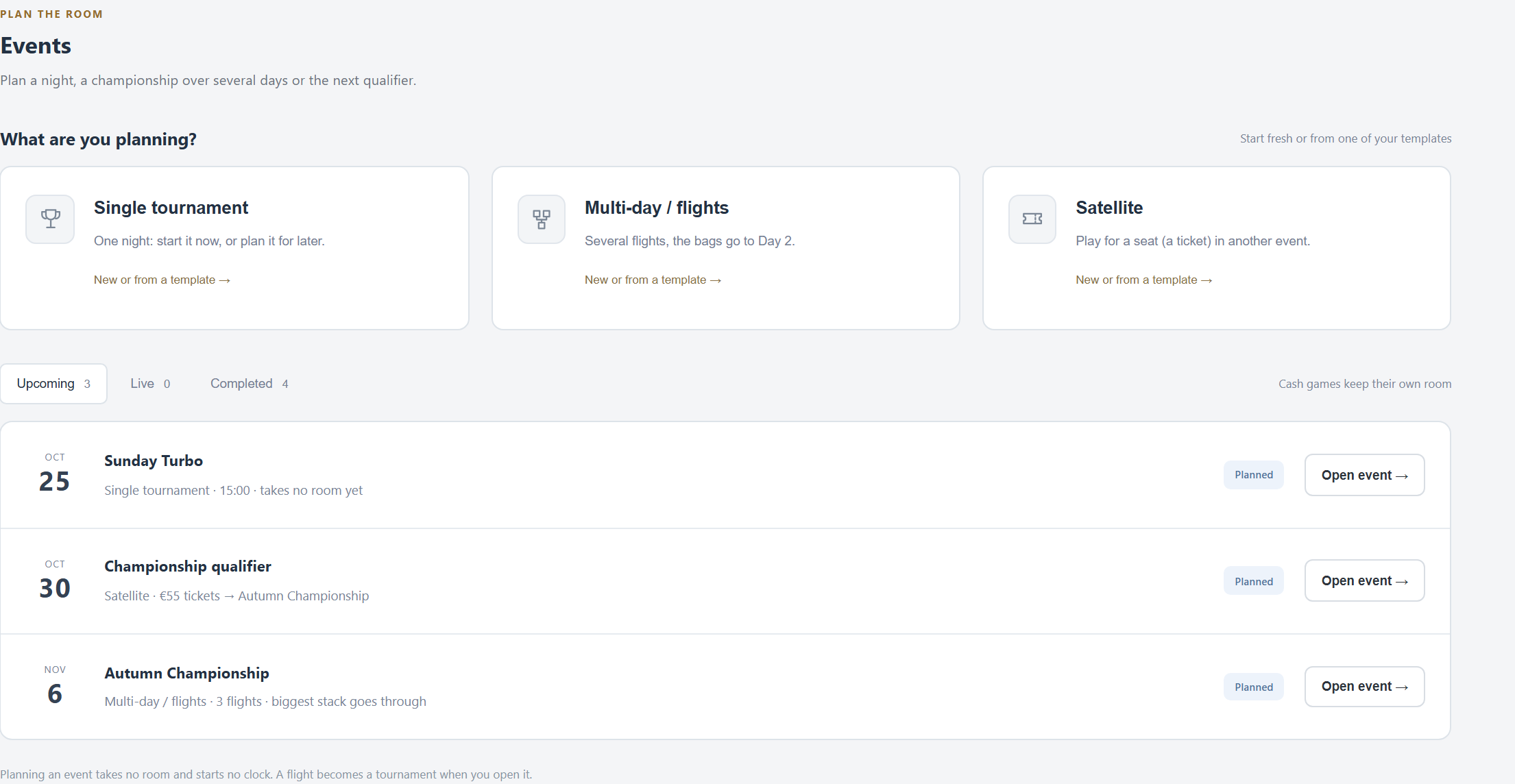Click the Planned badge on Autumn Championship
Screen dimensions: 1515x784
coord(1254,687)
